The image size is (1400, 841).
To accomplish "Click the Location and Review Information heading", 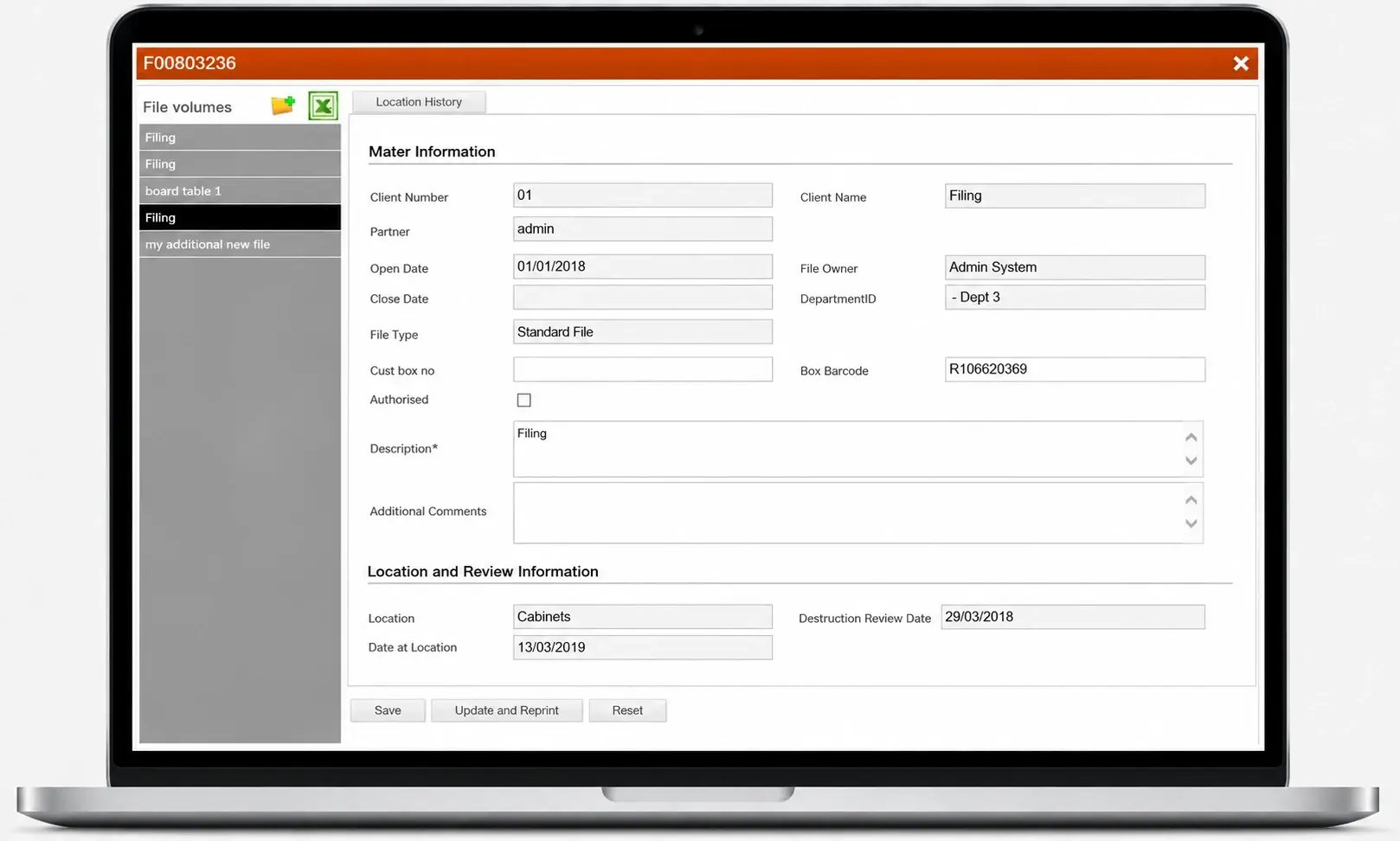I will click(483, 572).
